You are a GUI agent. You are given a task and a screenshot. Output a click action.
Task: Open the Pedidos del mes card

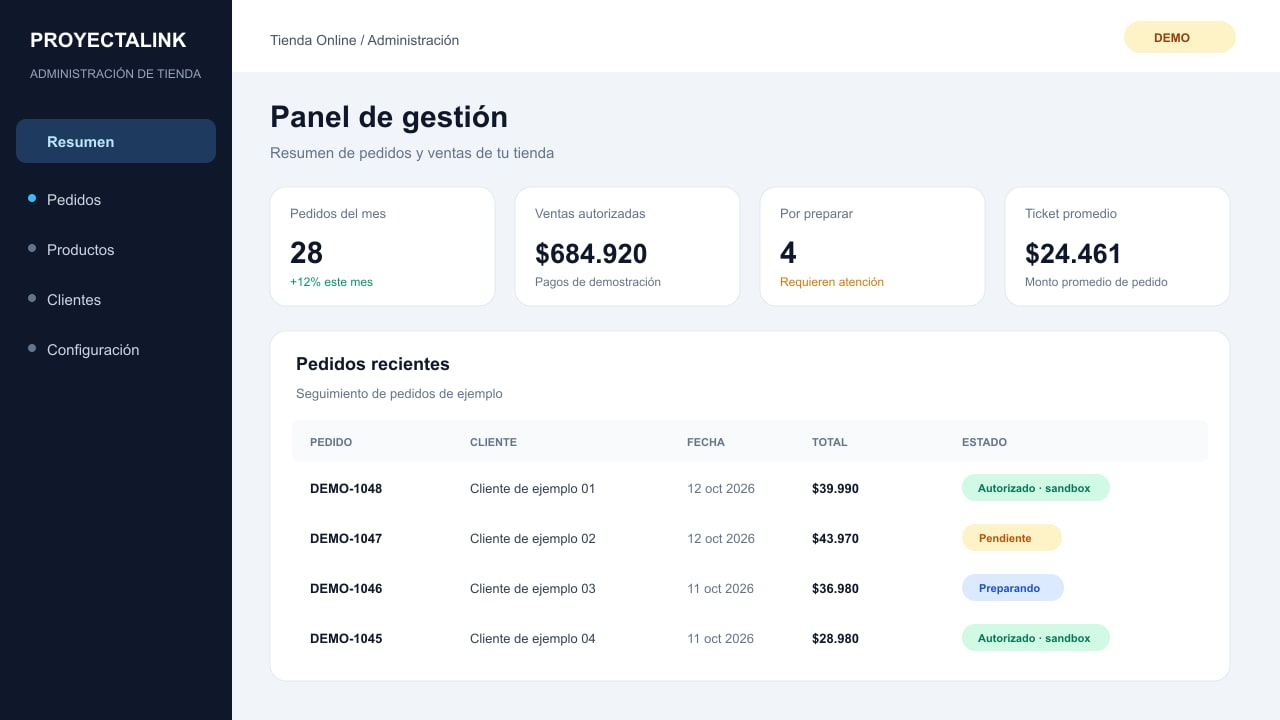(x=382, y=246)
